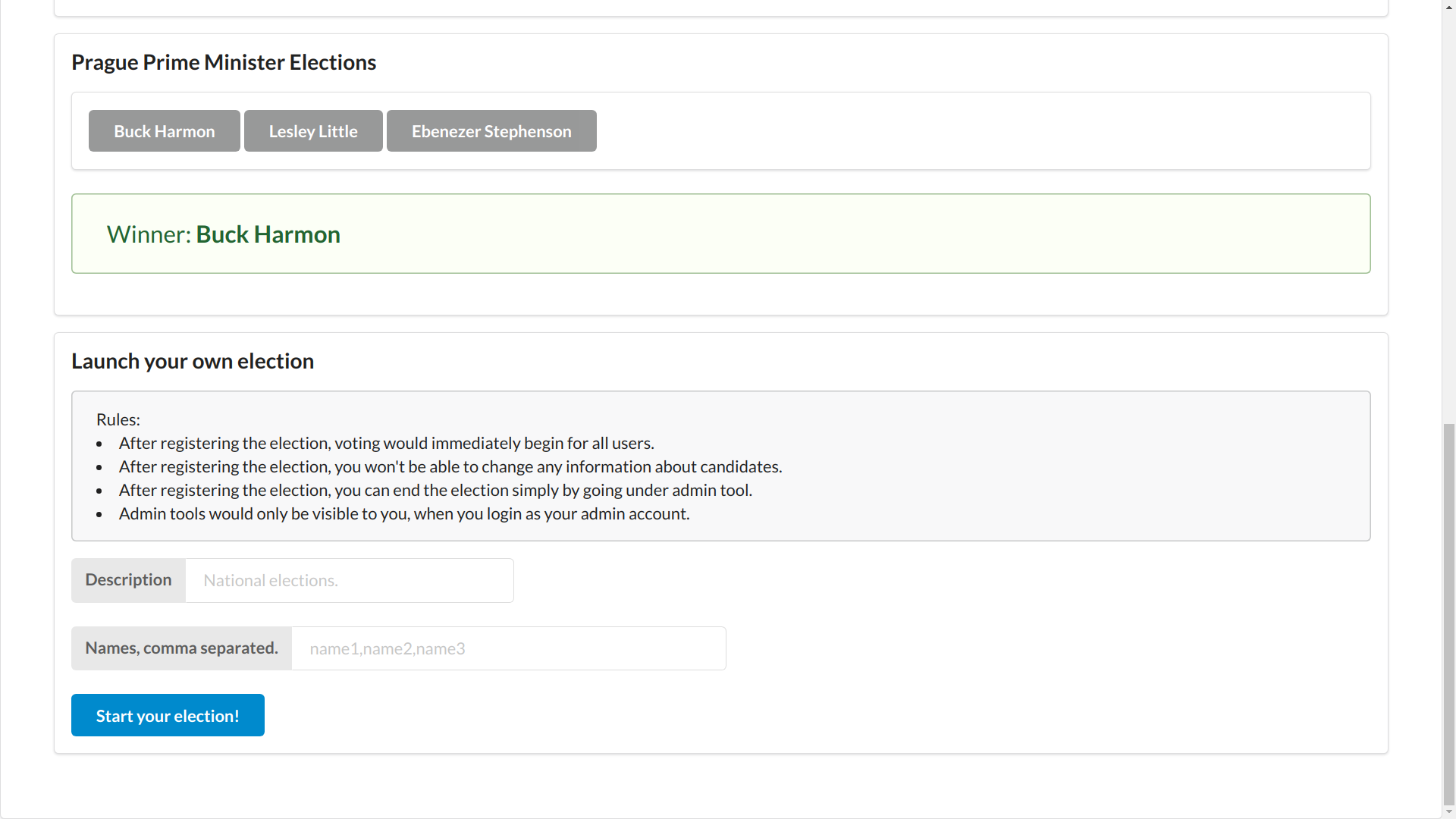Click the rule about changing candidate information
1456x819 pixels.
click(x=450, y=466)
